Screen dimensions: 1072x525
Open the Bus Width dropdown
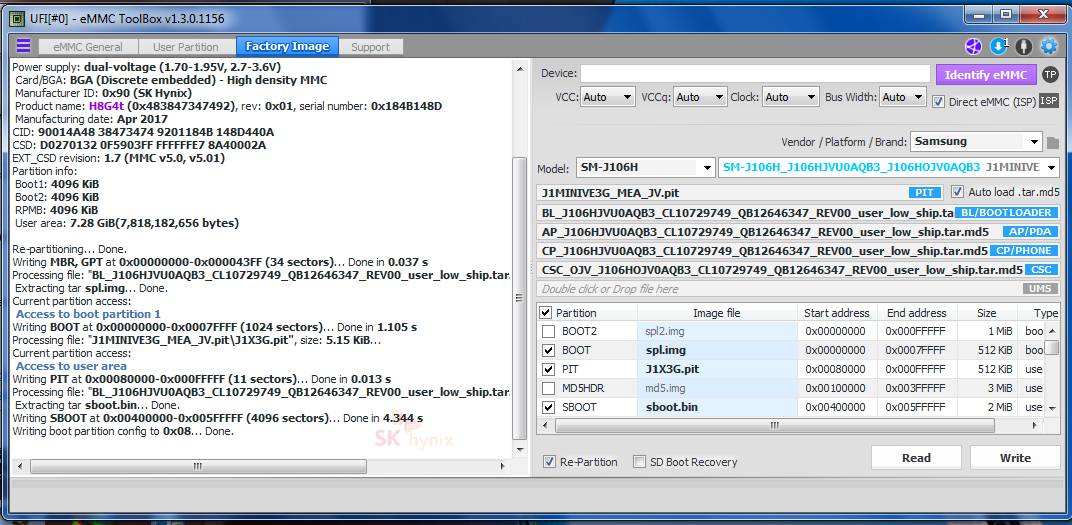click(x=903, y=97)
